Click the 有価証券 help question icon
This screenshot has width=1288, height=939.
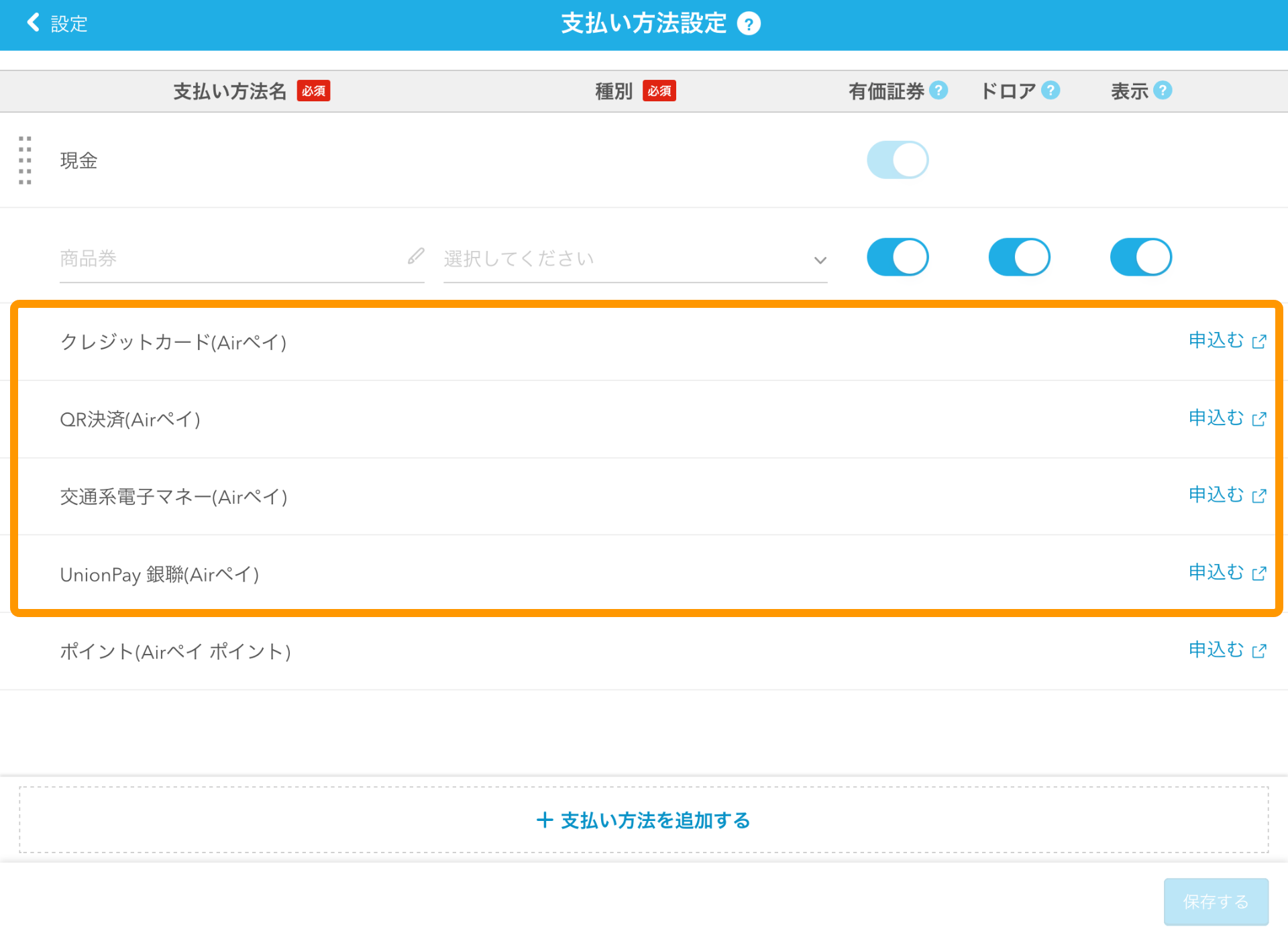tap(939, 90)
